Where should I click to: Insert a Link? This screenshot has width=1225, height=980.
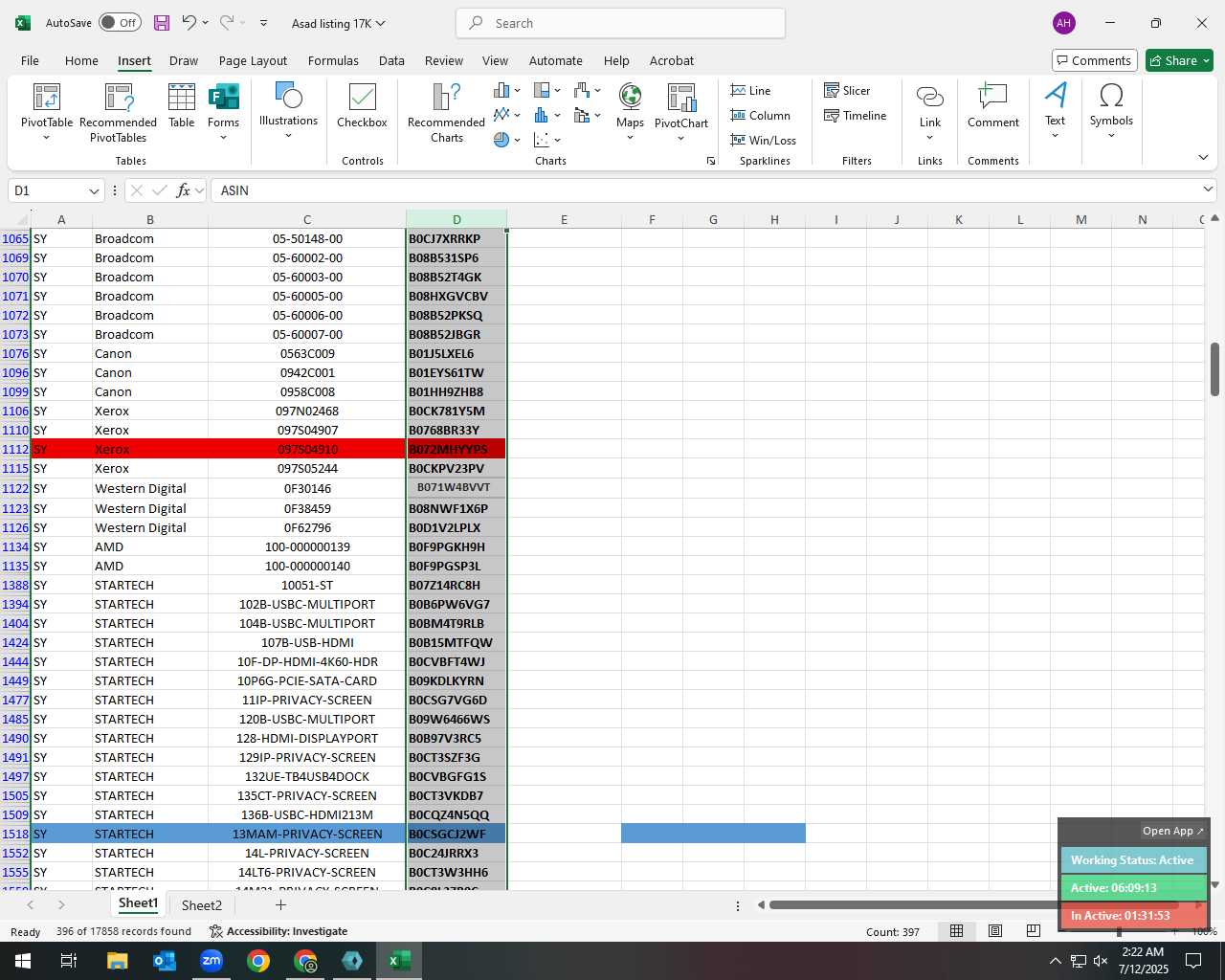[930, 113]
